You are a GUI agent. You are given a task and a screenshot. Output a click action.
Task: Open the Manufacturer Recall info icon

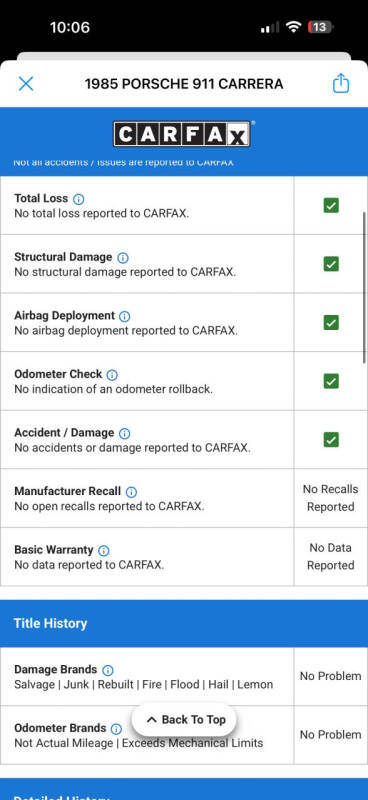click(x=131, y=492)
